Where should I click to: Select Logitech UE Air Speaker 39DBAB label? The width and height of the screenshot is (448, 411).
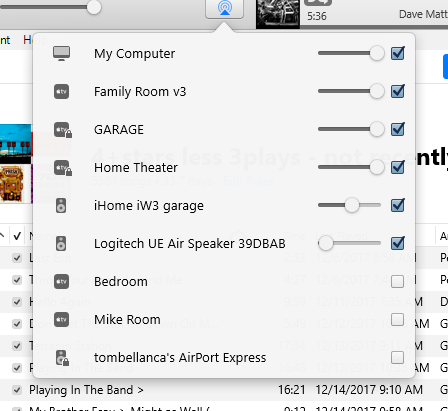pyautogui.click(x=190, y=244)
